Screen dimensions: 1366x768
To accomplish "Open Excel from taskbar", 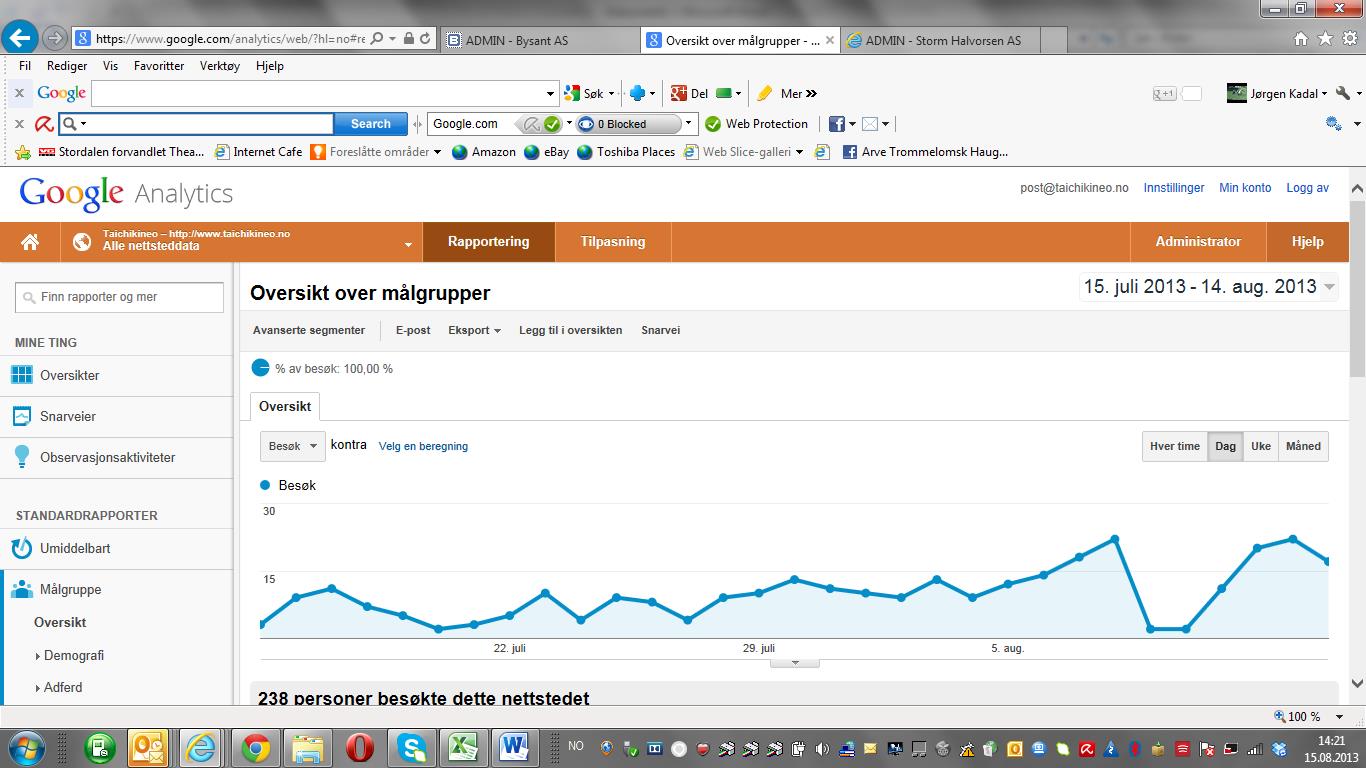I will click(x=463, y=747).
